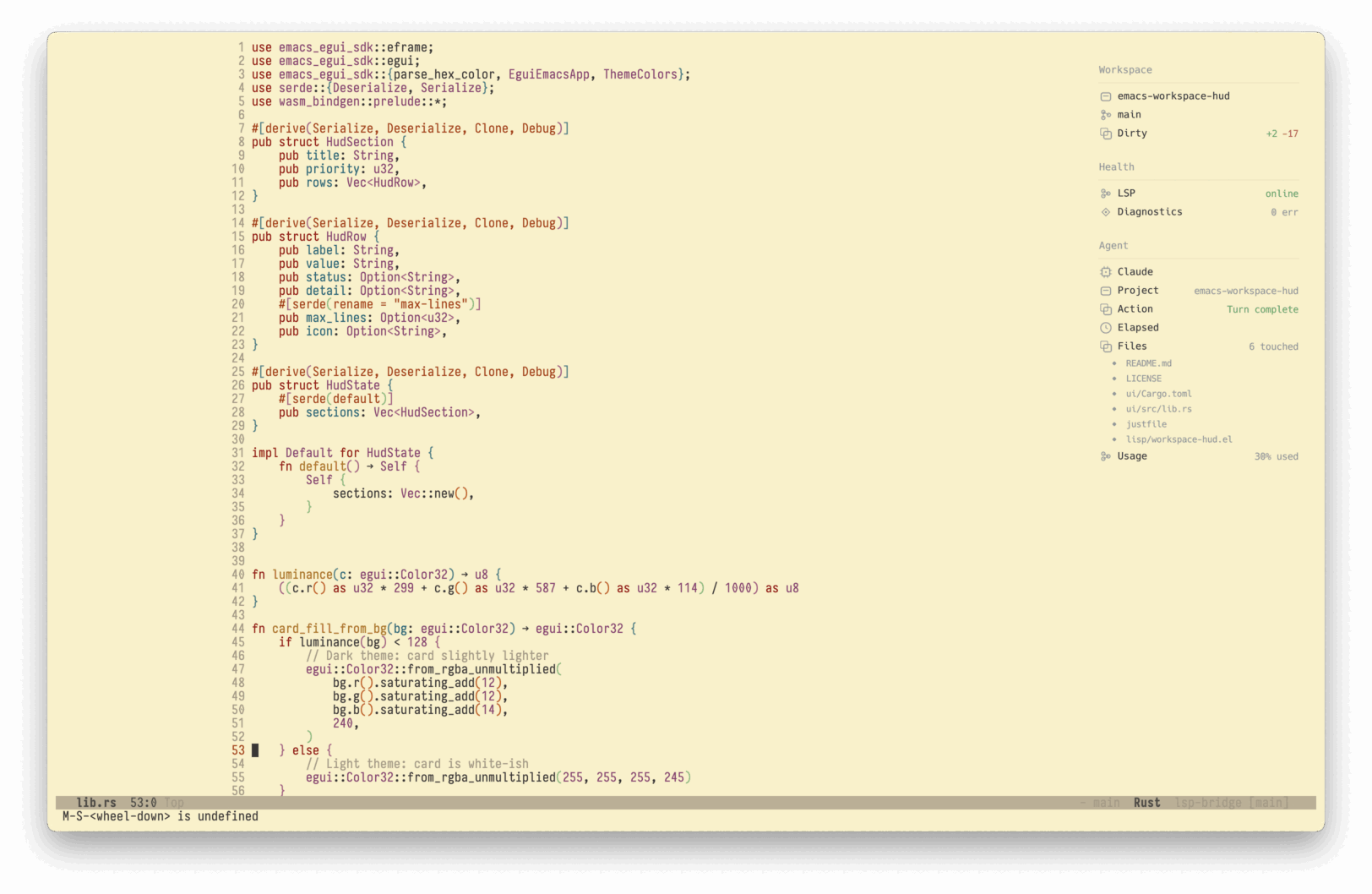Screen dimensions: 1372x894
Task: Click the Action row icon
Action: (1105, 309)
